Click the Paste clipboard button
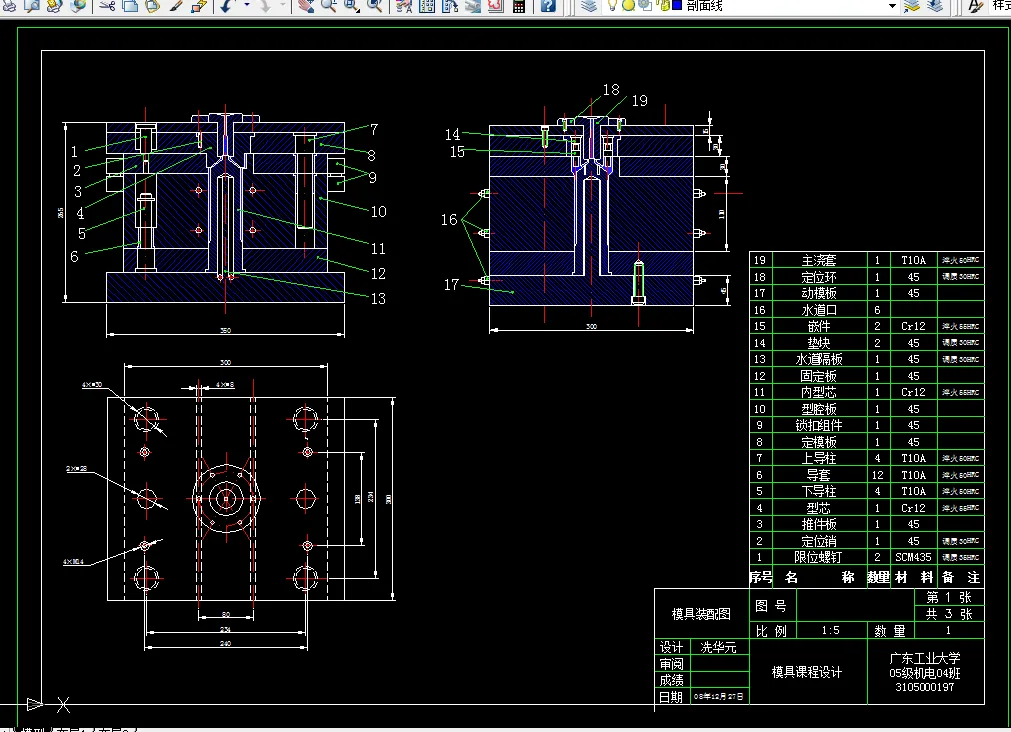The image size is (1011, 732). [x=152, y=6]
